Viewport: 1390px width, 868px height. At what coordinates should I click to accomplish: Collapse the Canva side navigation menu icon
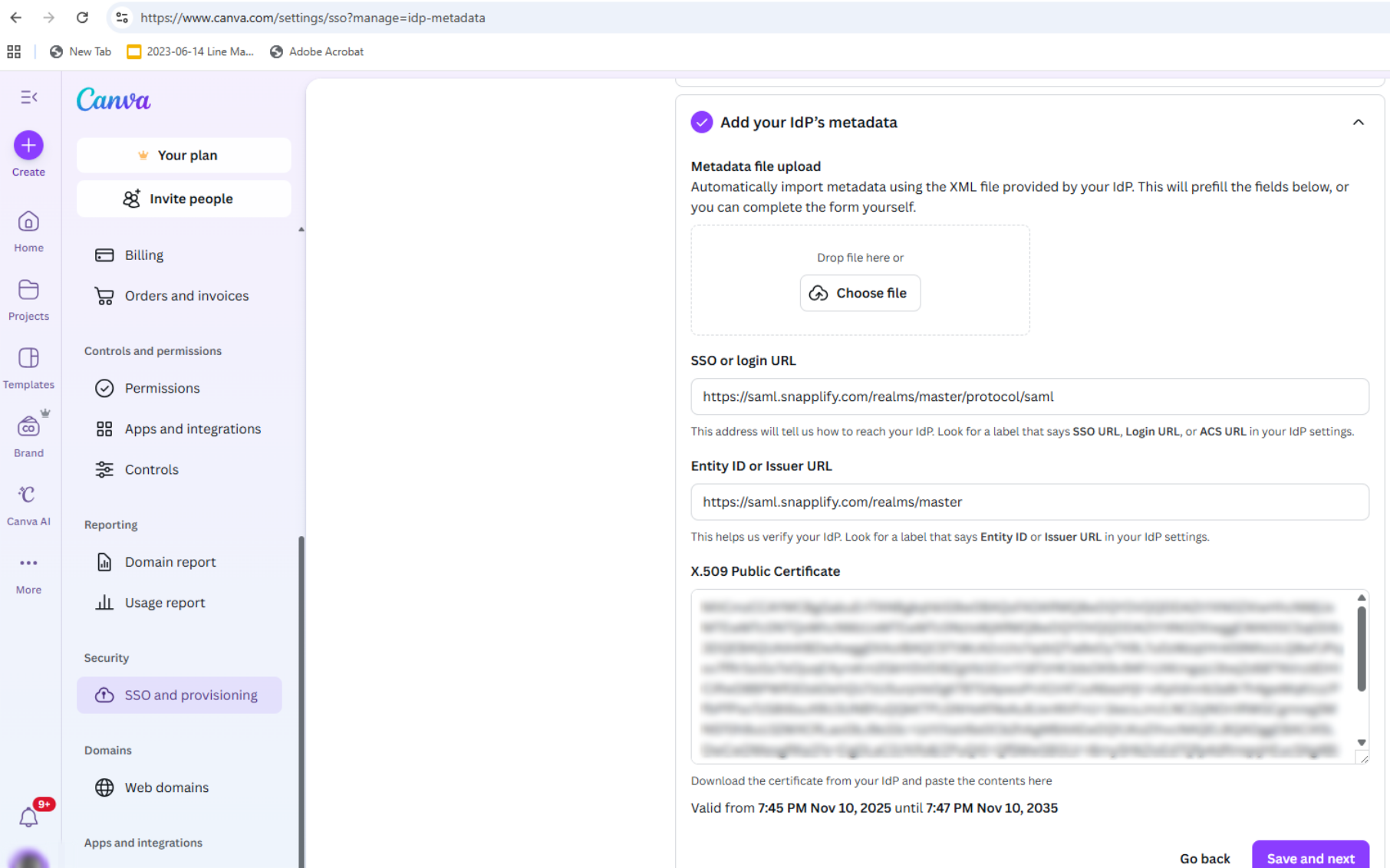[29, 97]
